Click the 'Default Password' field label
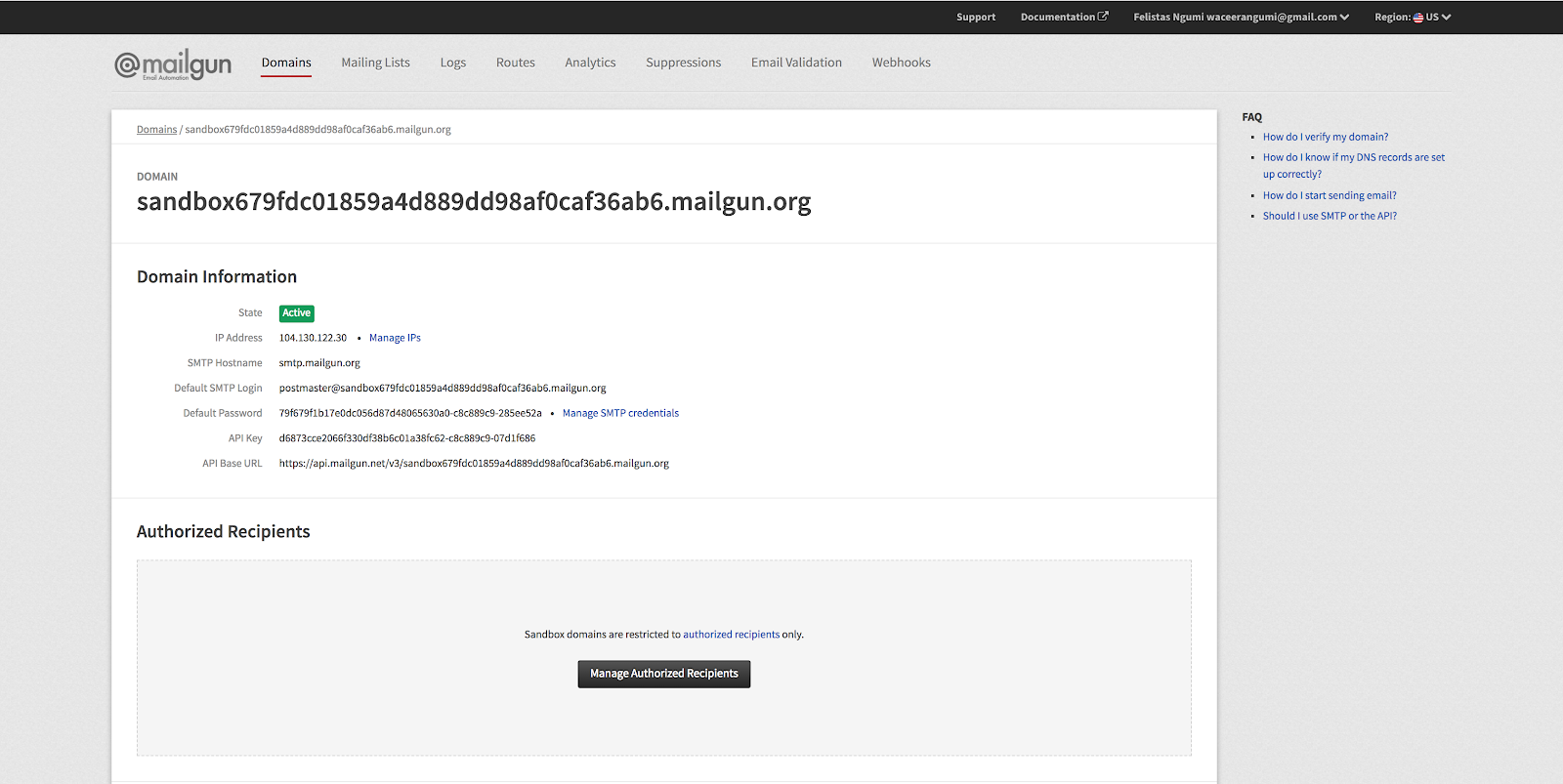Viewport: 1563px width, 784px height. point(223,413)
